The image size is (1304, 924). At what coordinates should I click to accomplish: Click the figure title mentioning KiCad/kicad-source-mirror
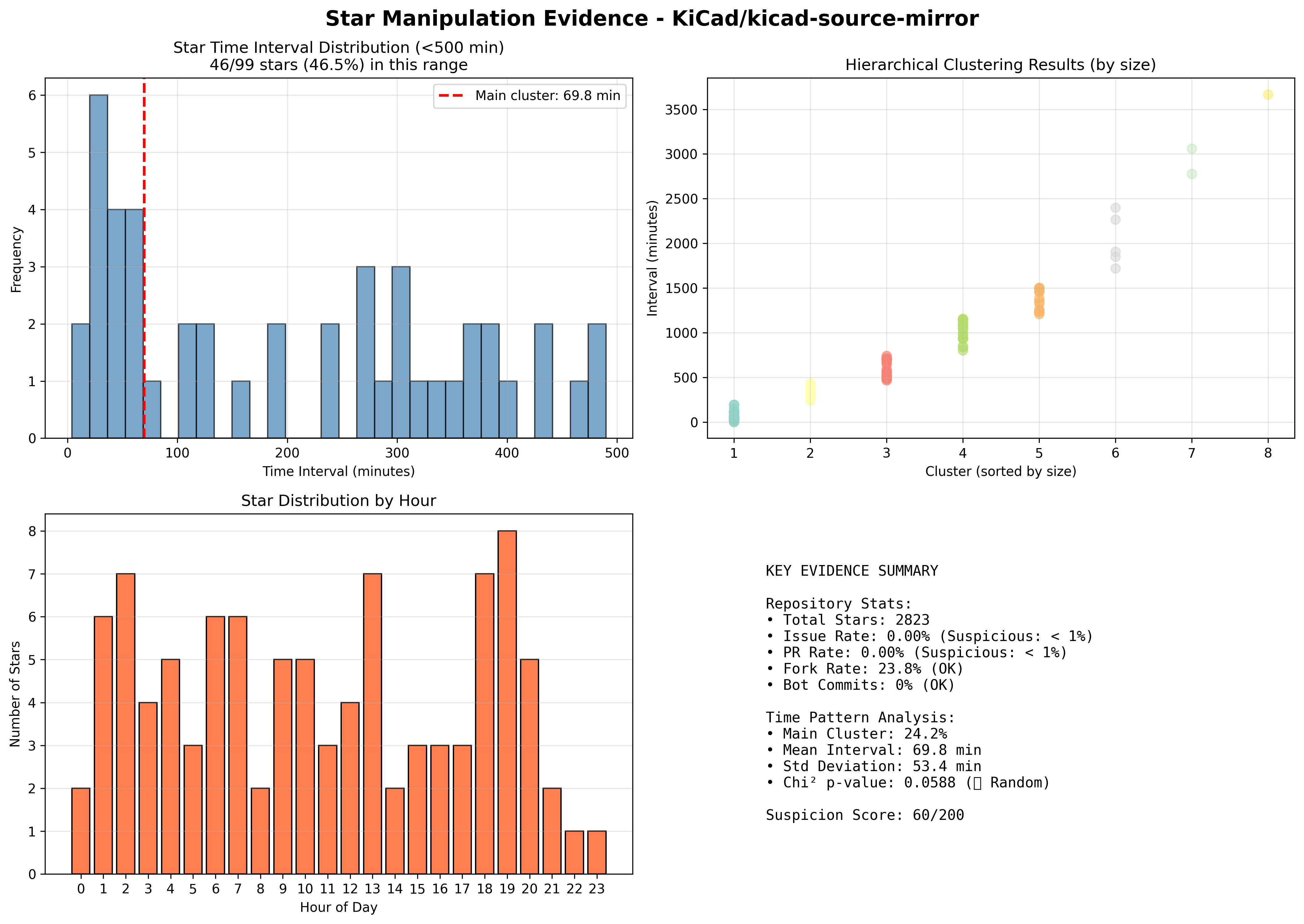pos(652,19)
